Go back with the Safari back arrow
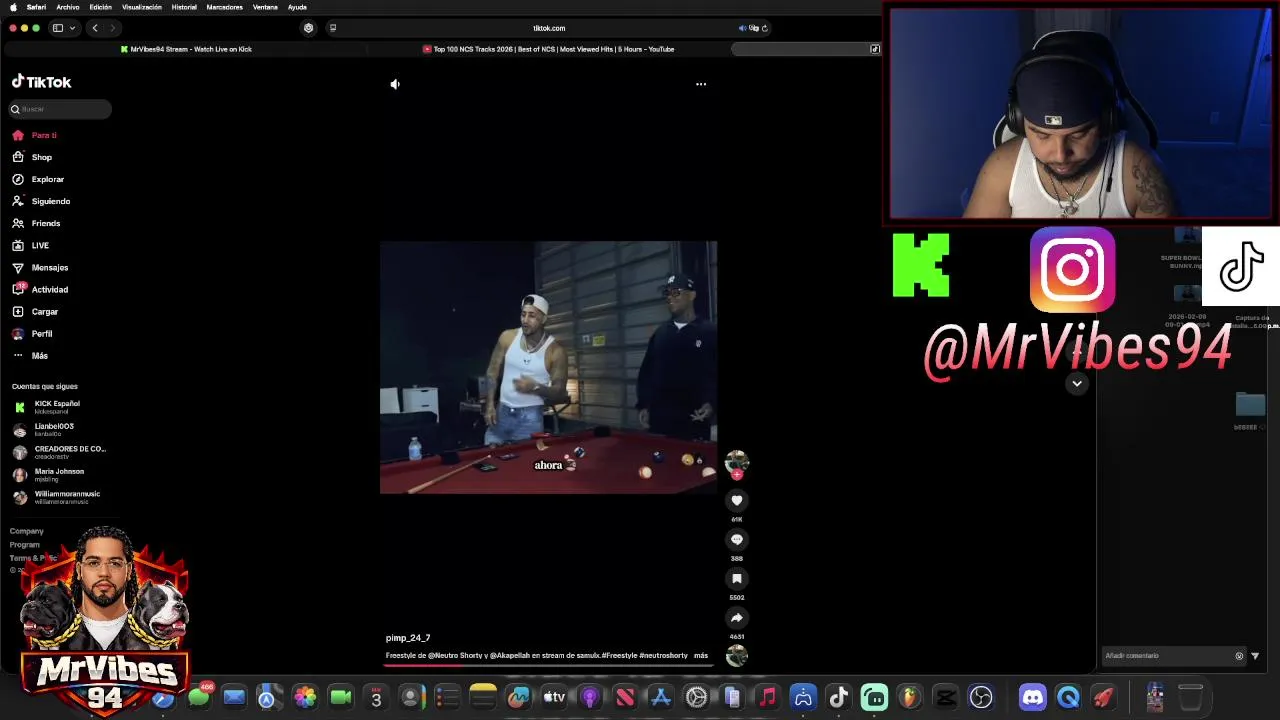The image size is (1280, 720). pyautogui.click(x=95, y=28)
